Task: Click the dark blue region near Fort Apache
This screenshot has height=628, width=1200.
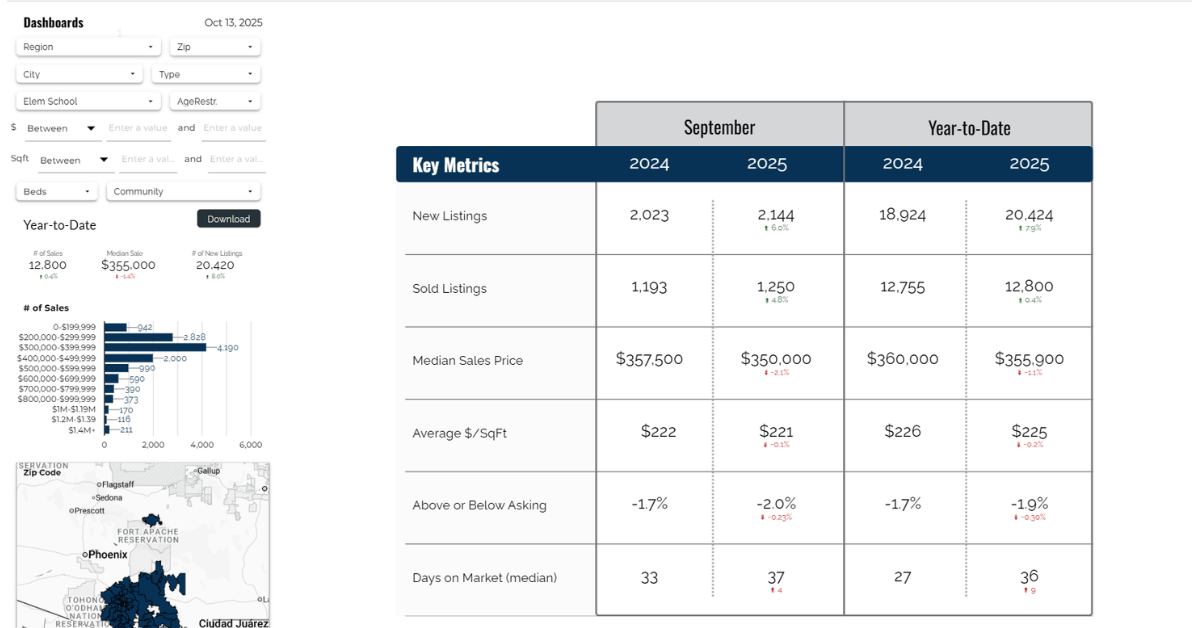Action: tap(152, 519)
